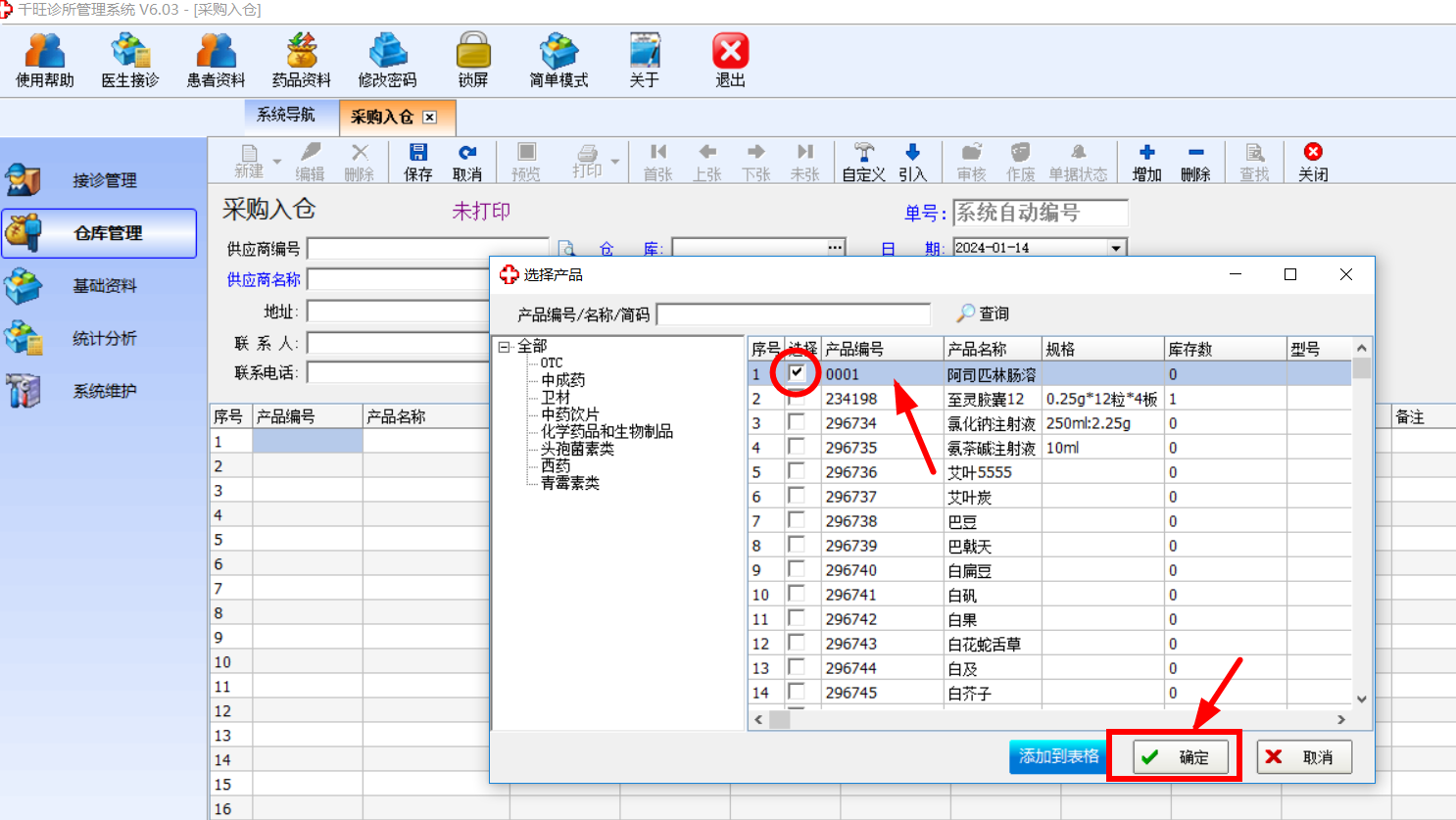
Task: Select checkbox for 296736 艾叶5555
Action: point(797,471)
